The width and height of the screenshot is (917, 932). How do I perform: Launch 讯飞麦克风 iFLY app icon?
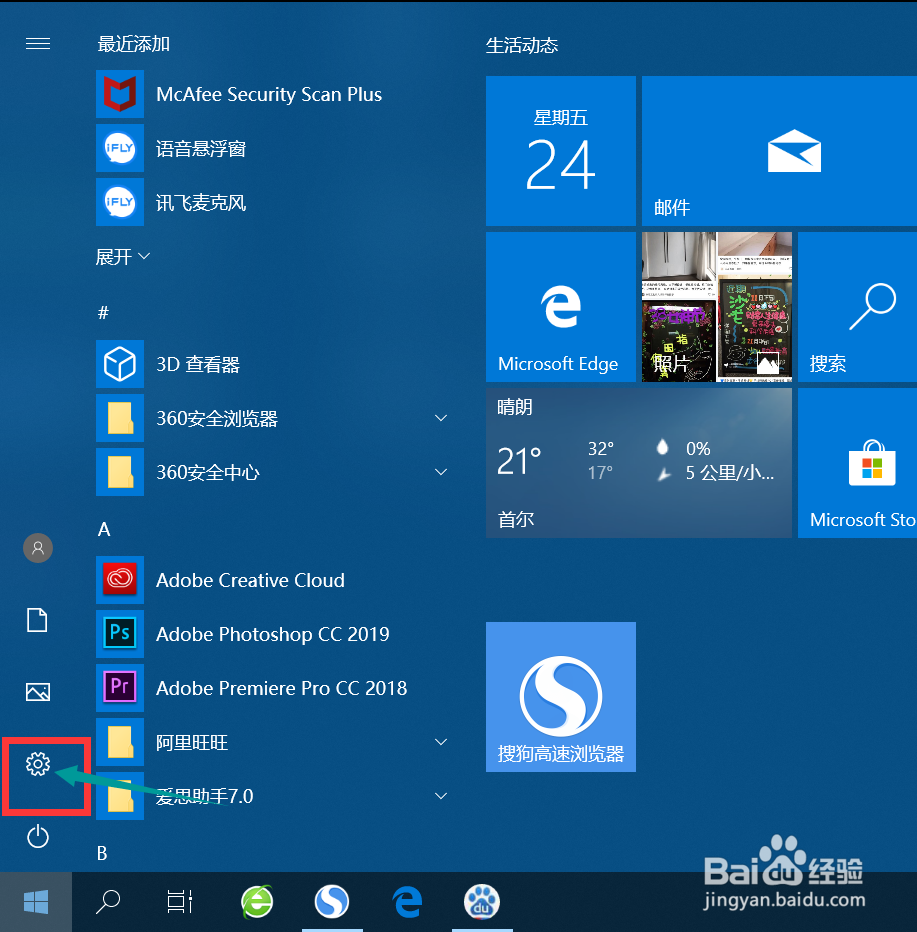(x=120, y=202)
